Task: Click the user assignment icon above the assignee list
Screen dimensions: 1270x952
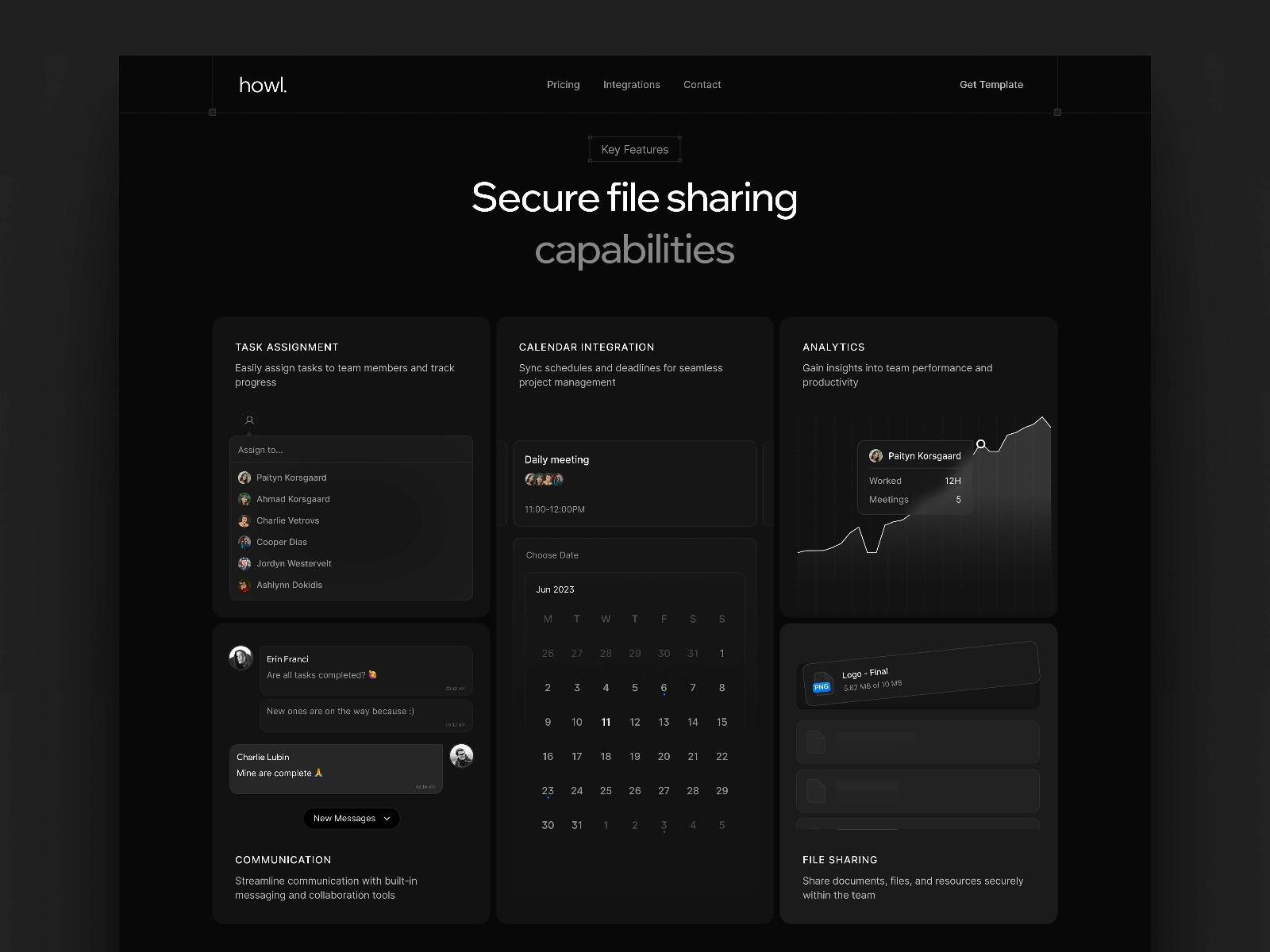Action: point(248,420)
